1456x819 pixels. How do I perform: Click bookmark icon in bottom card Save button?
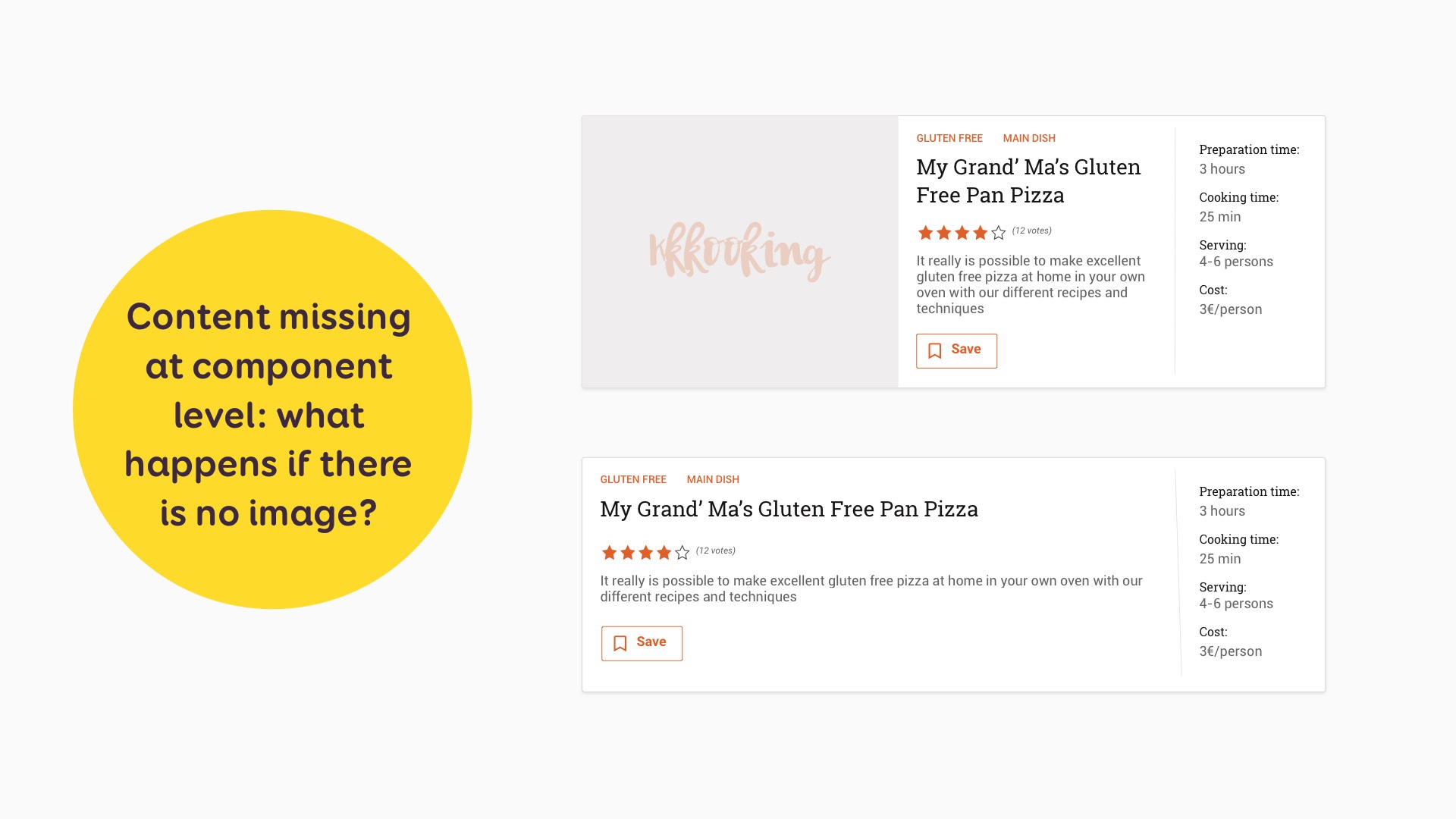620,643
